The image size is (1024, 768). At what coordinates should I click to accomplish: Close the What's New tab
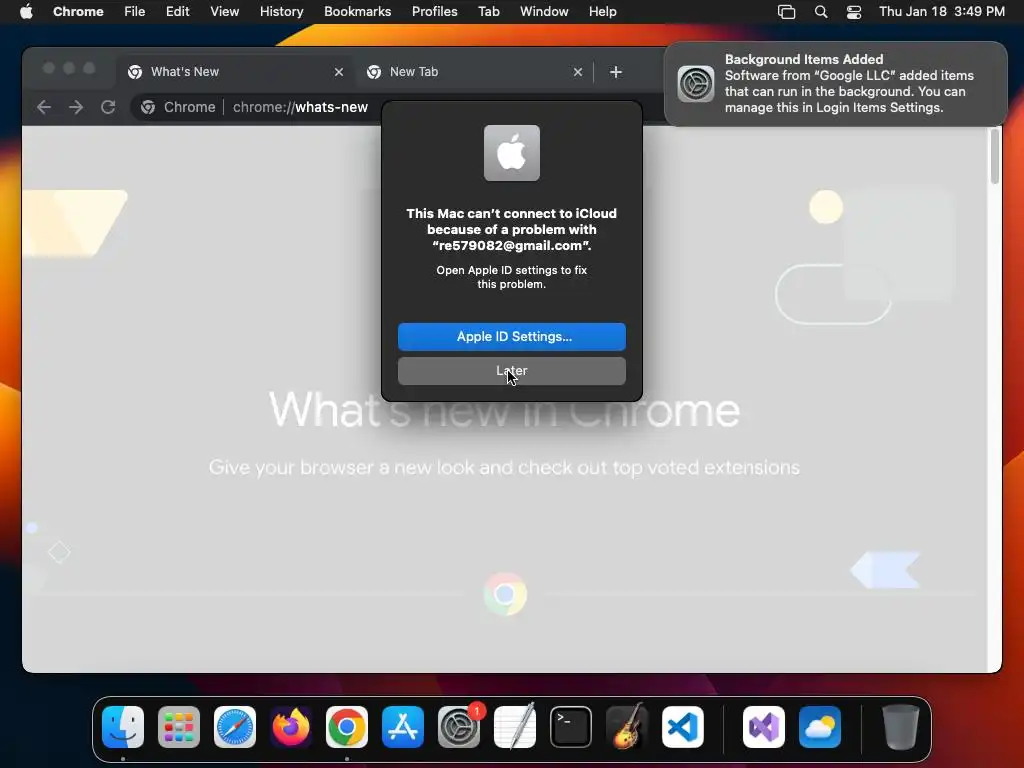tap(339, 72)
